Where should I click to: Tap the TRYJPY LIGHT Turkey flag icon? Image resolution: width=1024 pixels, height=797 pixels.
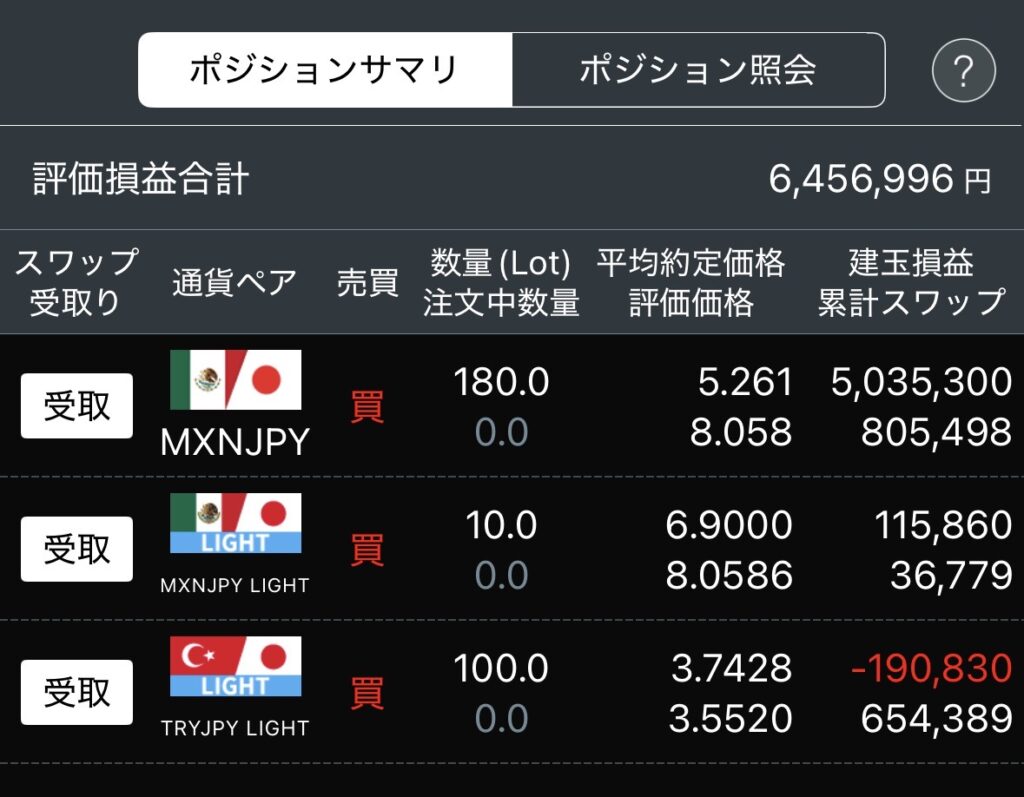235,666
